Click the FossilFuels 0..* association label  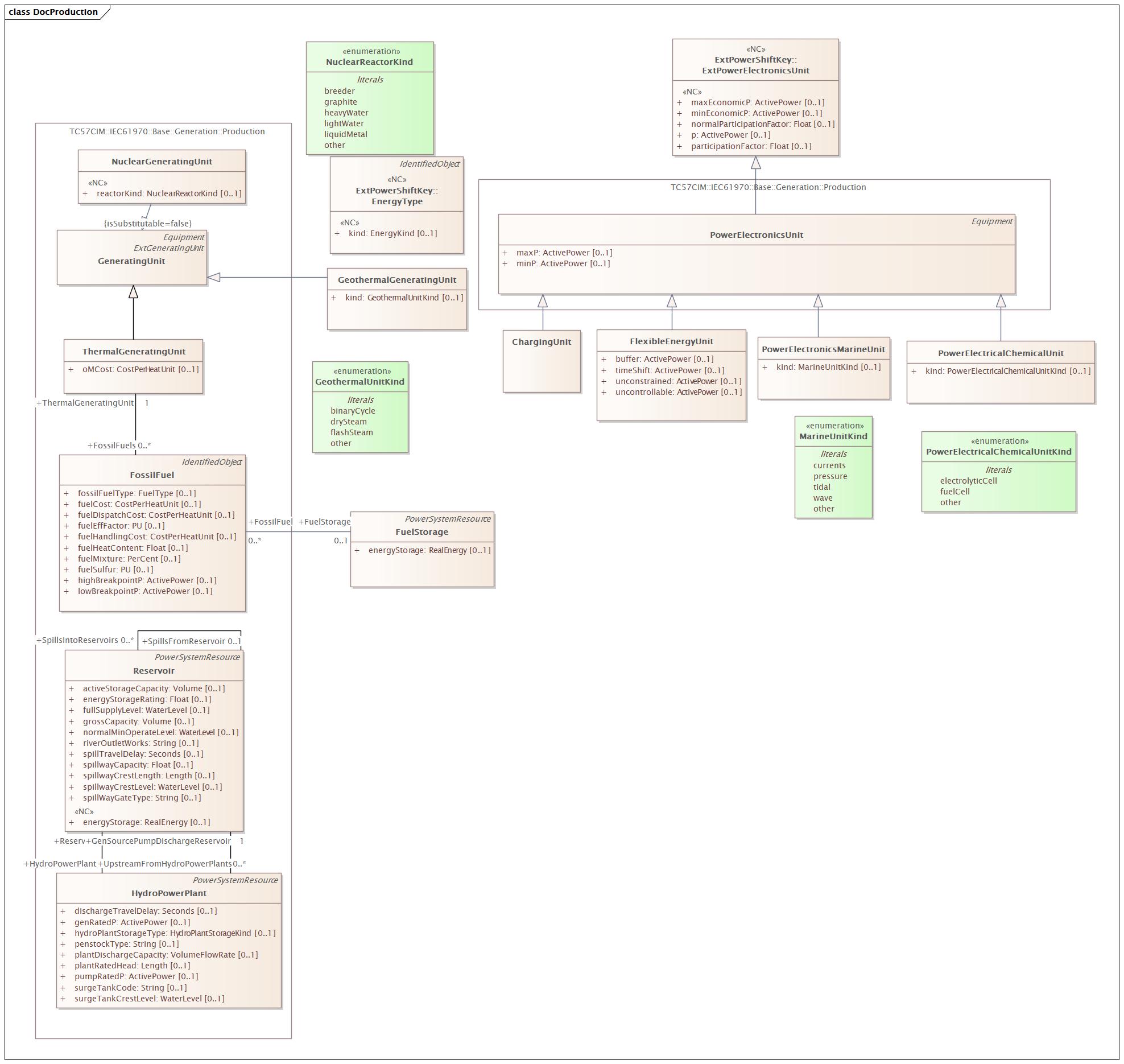click(x=119, y=446)
